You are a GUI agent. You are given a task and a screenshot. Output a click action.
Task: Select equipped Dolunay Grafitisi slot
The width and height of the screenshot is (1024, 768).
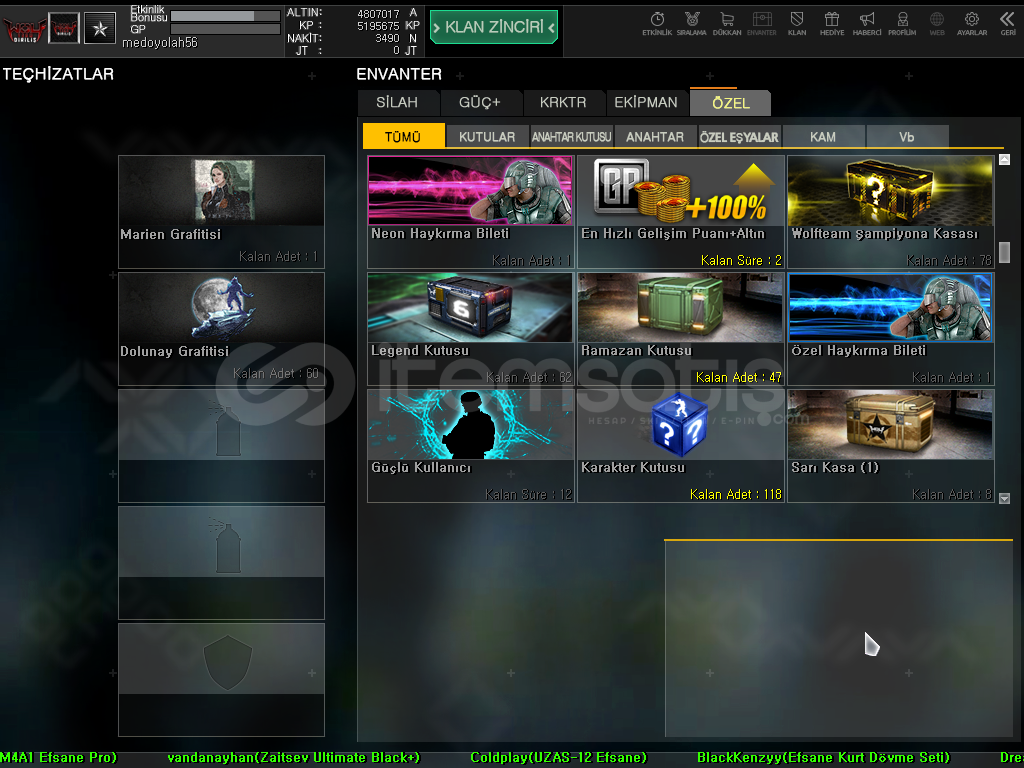point(221,328)
